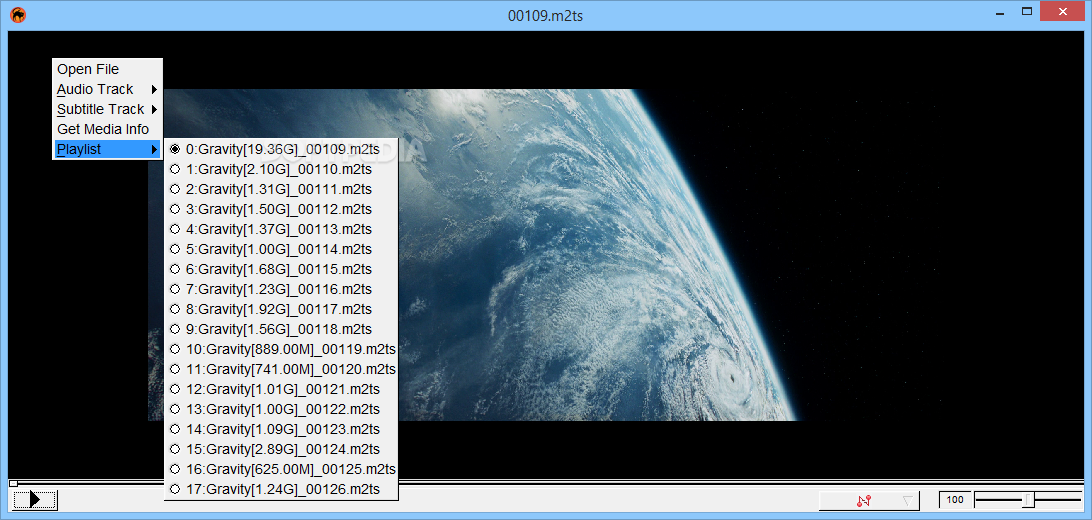Select playlist item 5:Gravity[1.00G]_00114.m2ts
The width and height of the screenshot is (1092, 520).
coord(281,249)
